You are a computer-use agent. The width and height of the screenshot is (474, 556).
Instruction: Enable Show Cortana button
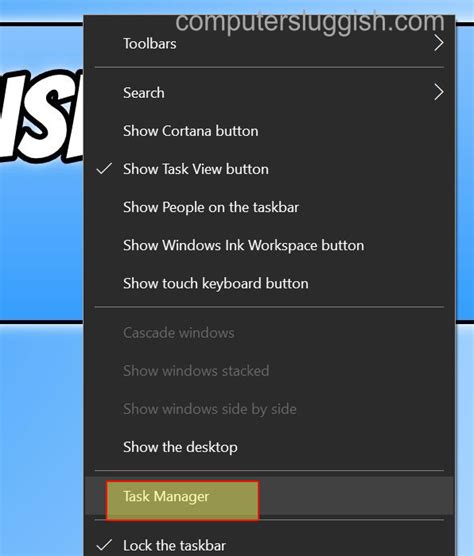pos(269,131)
